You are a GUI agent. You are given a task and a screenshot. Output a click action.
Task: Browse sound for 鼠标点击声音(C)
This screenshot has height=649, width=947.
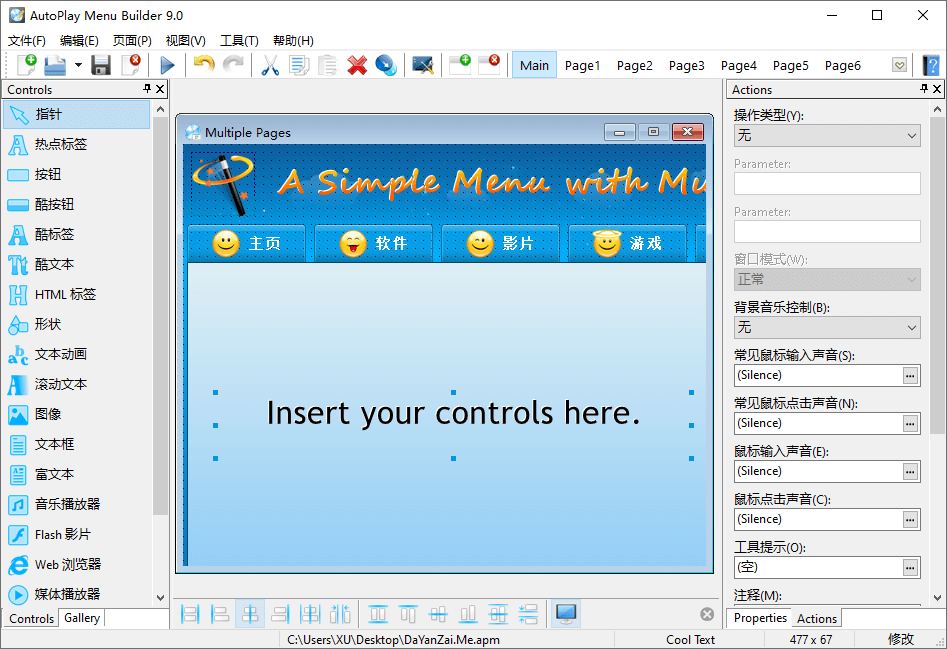coord(910,520)
